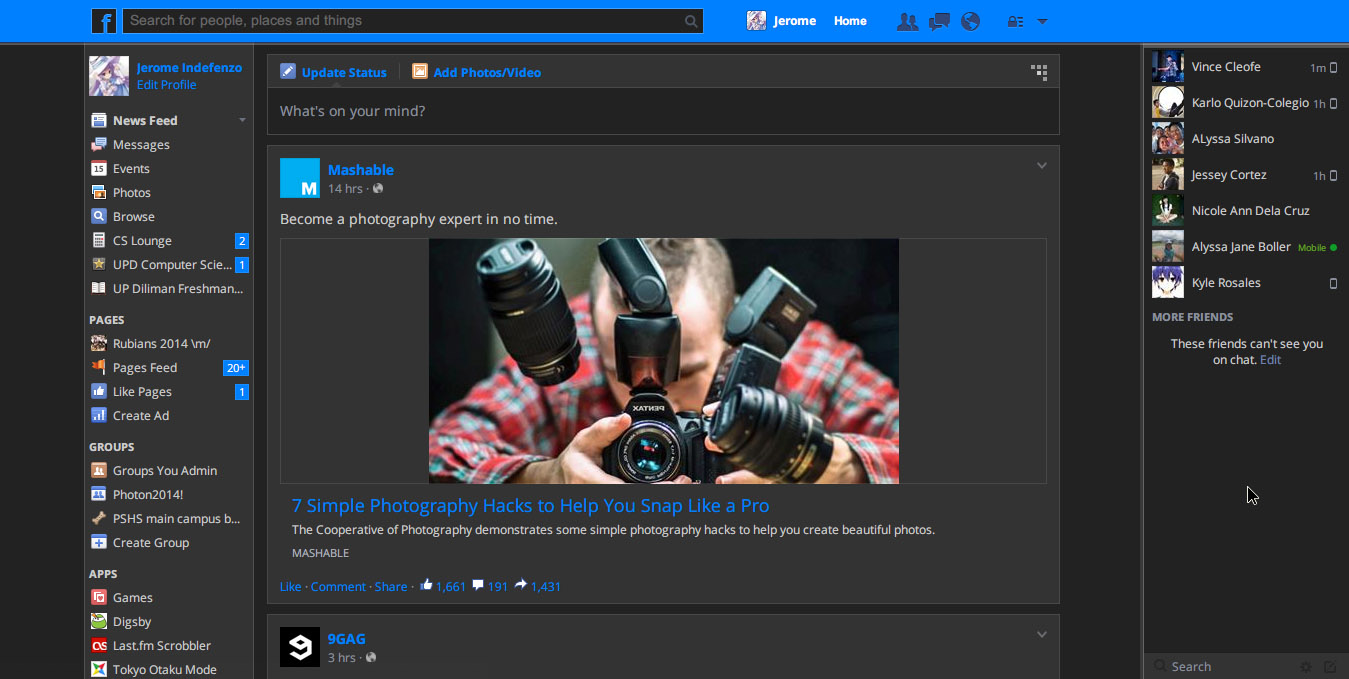
Task: Open the News Feed options arrow
Action: point(242,120)
